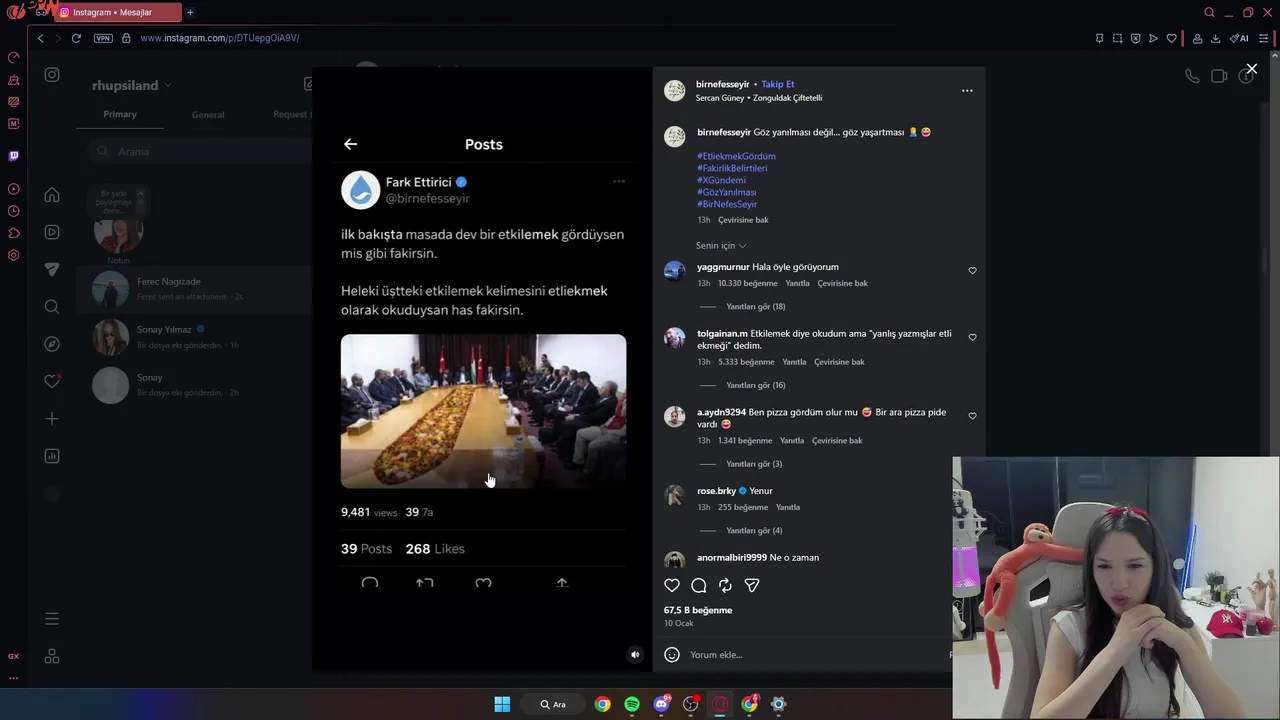Click the Arama search messages field
The height and width of the screenshot is (720, 1280).
pos(200,151)
